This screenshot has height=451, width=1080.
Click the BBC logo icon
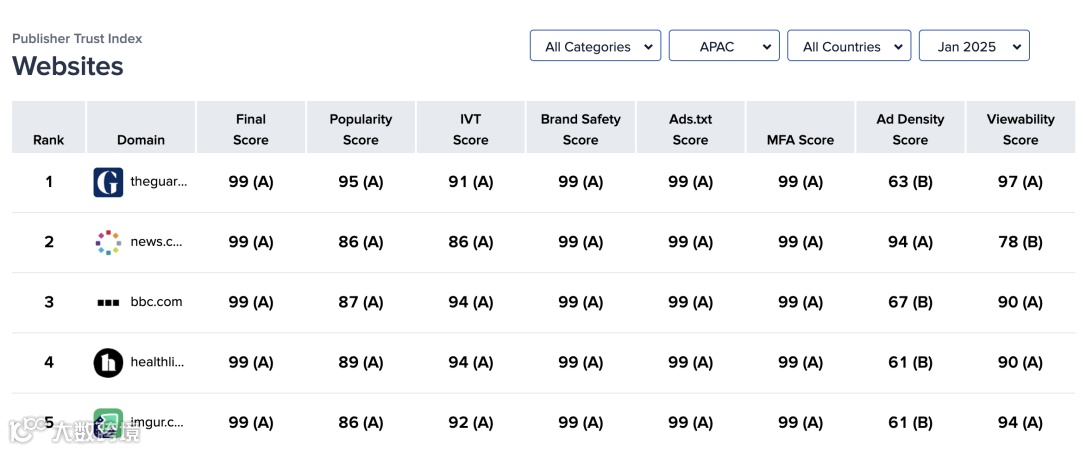pyautogui.click(x=108, y=302)
